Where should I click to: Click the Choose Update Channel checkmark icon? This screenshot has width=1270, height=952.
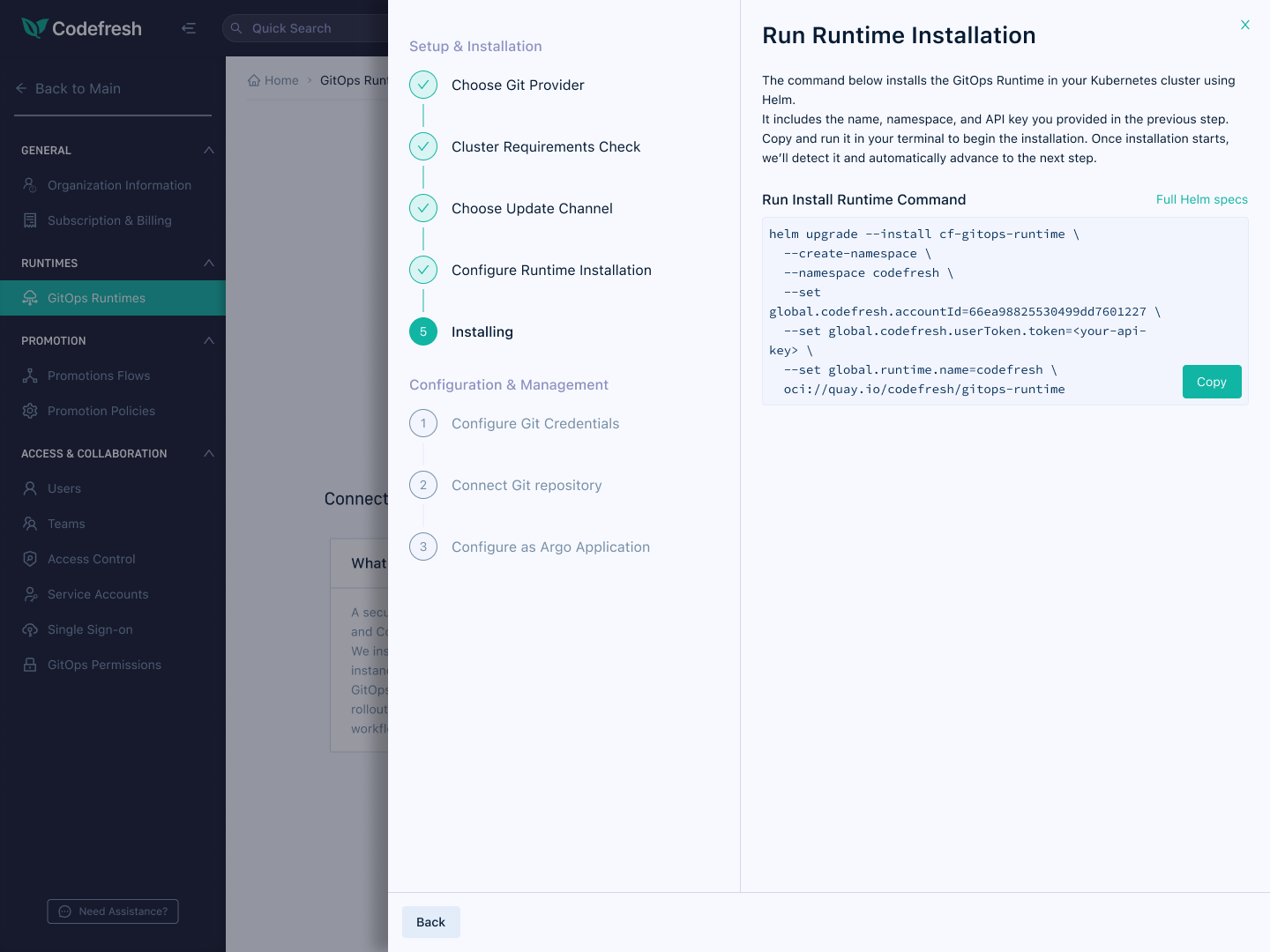(x=423, y=208)
